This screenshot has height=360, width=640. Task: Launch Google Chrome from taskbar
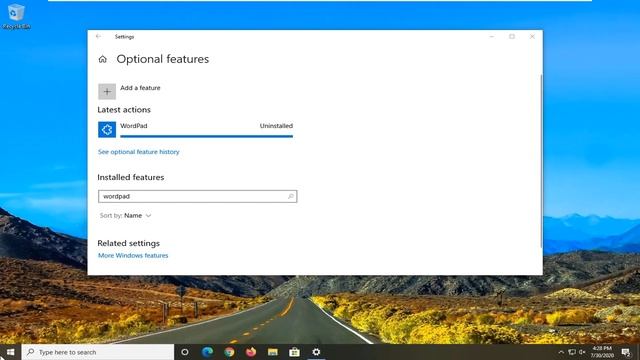(229, 352)
